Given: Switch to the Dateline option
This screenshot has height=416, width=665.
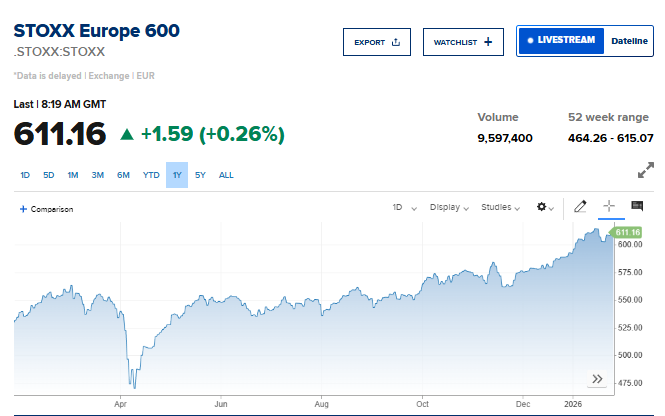Looking at the screenshot, I should tap(629, 41).
